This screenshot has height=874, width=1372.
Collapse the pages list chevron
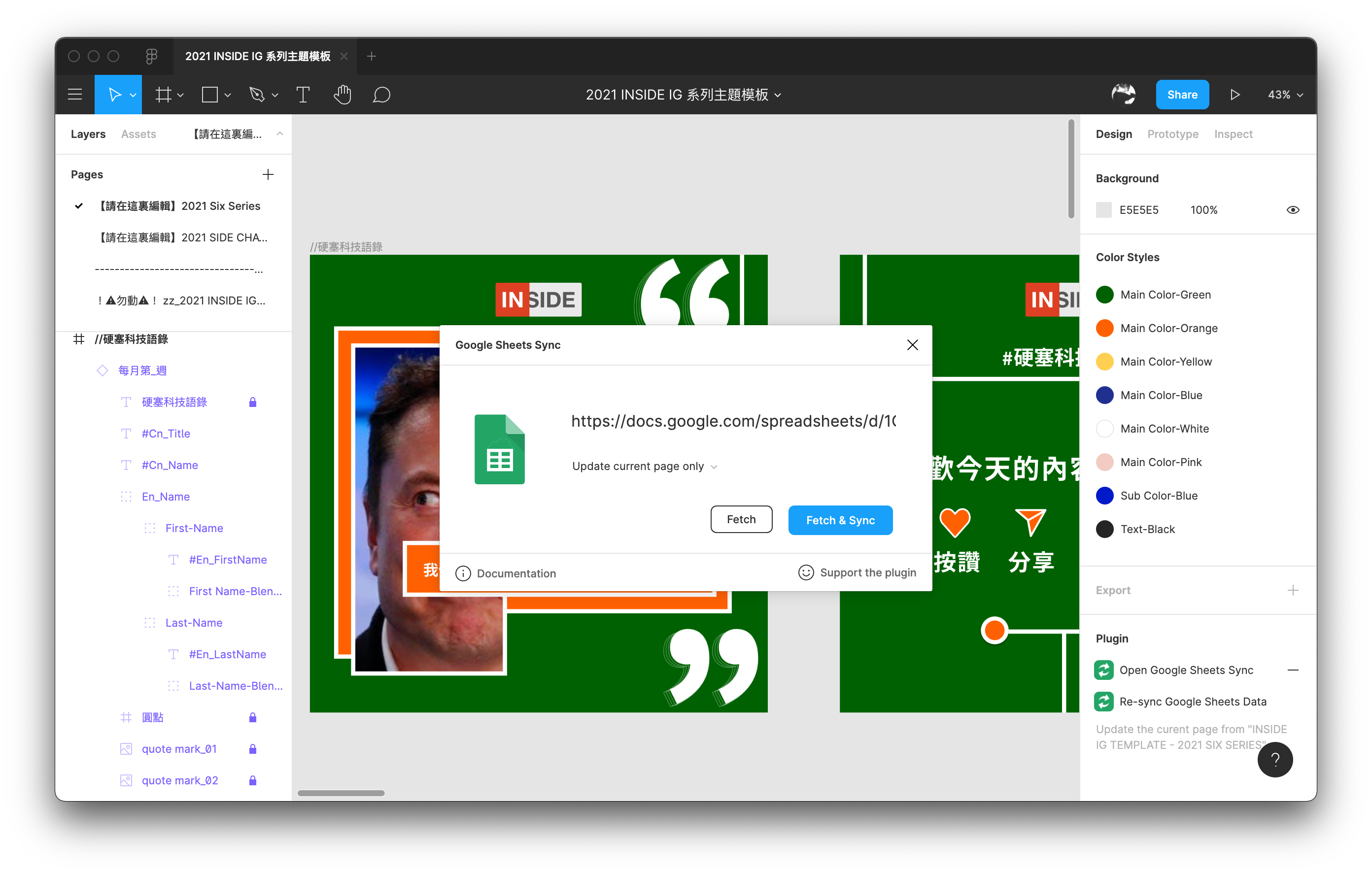tap(280, 134)
